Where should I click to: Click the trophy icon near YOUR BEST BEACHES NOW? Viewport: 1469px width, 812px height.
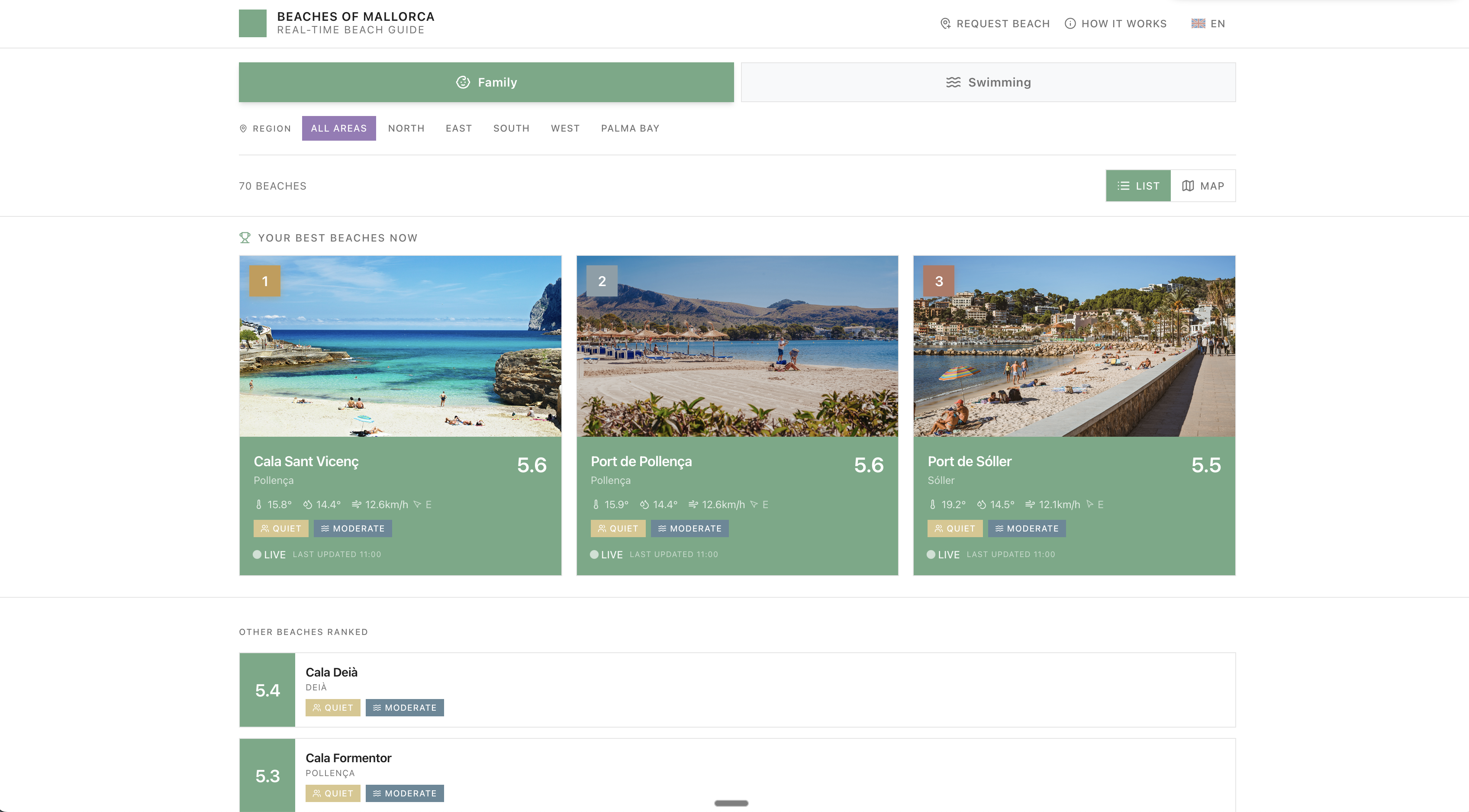[x=245, y=238]
